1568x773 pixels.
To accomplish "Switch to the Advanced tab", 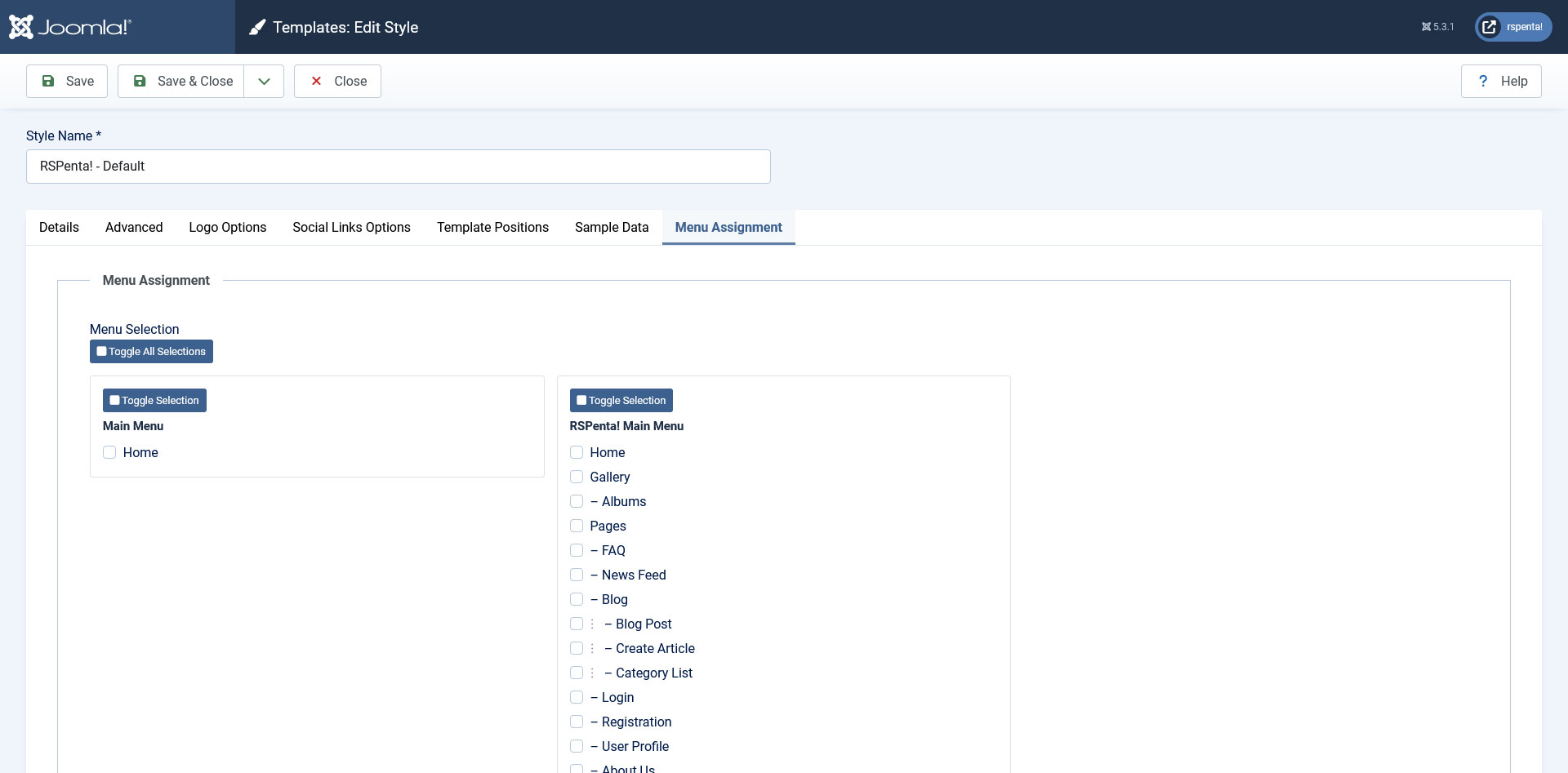I will [134, 227].
